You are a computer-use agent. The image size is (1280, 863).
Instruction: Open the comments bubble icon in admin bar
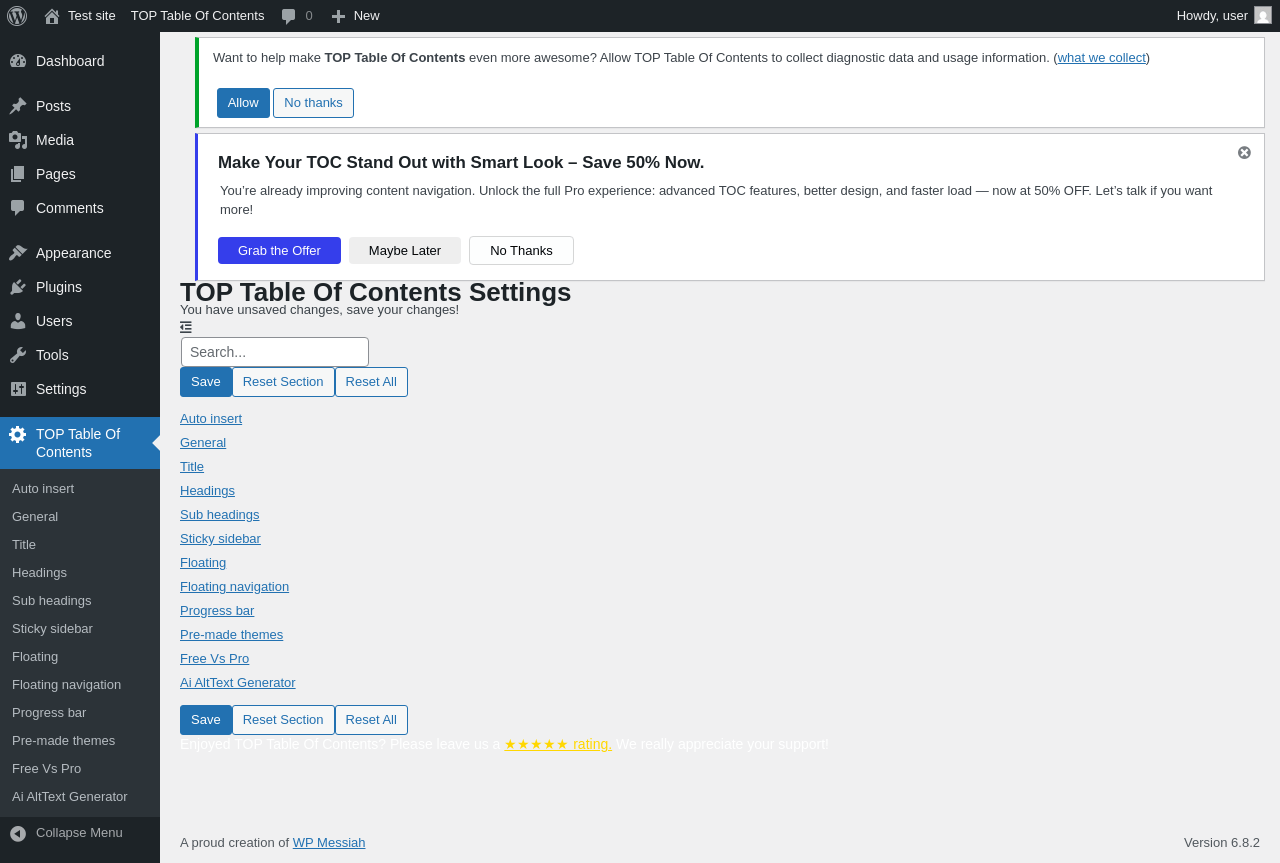288,16
